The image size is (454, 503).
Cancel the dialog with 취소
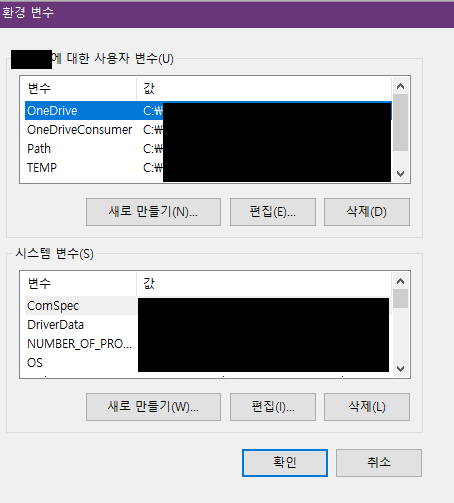379,463
